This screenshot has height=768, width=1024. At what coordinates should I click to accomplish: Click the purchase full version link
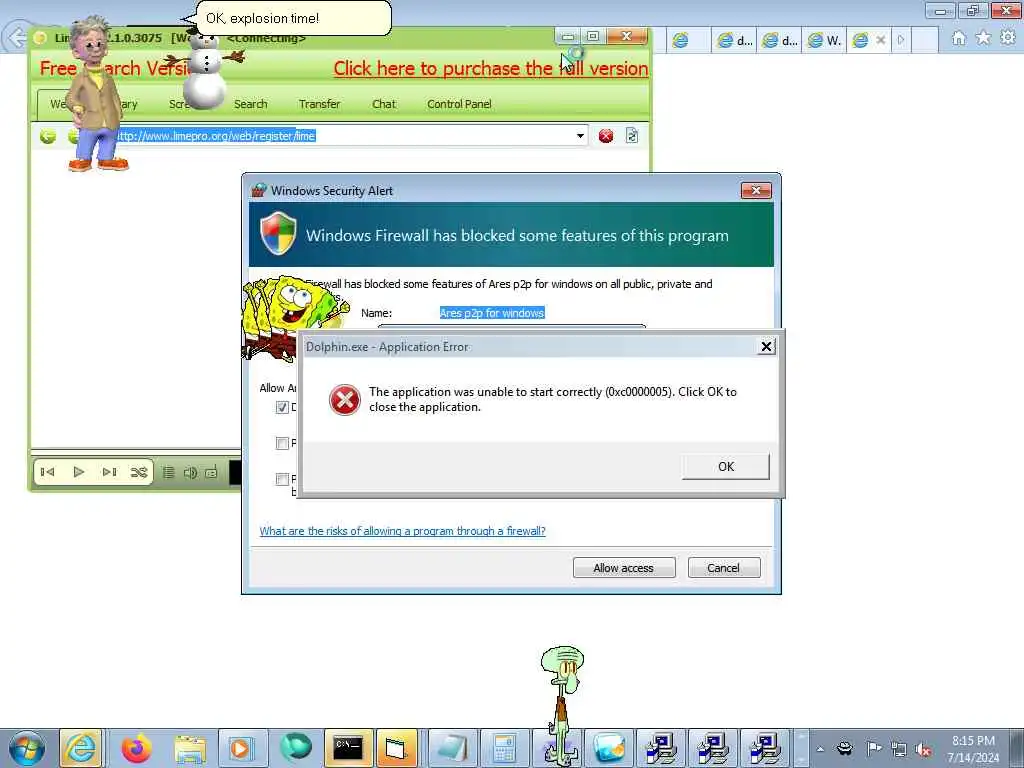[x=490, y=69]
